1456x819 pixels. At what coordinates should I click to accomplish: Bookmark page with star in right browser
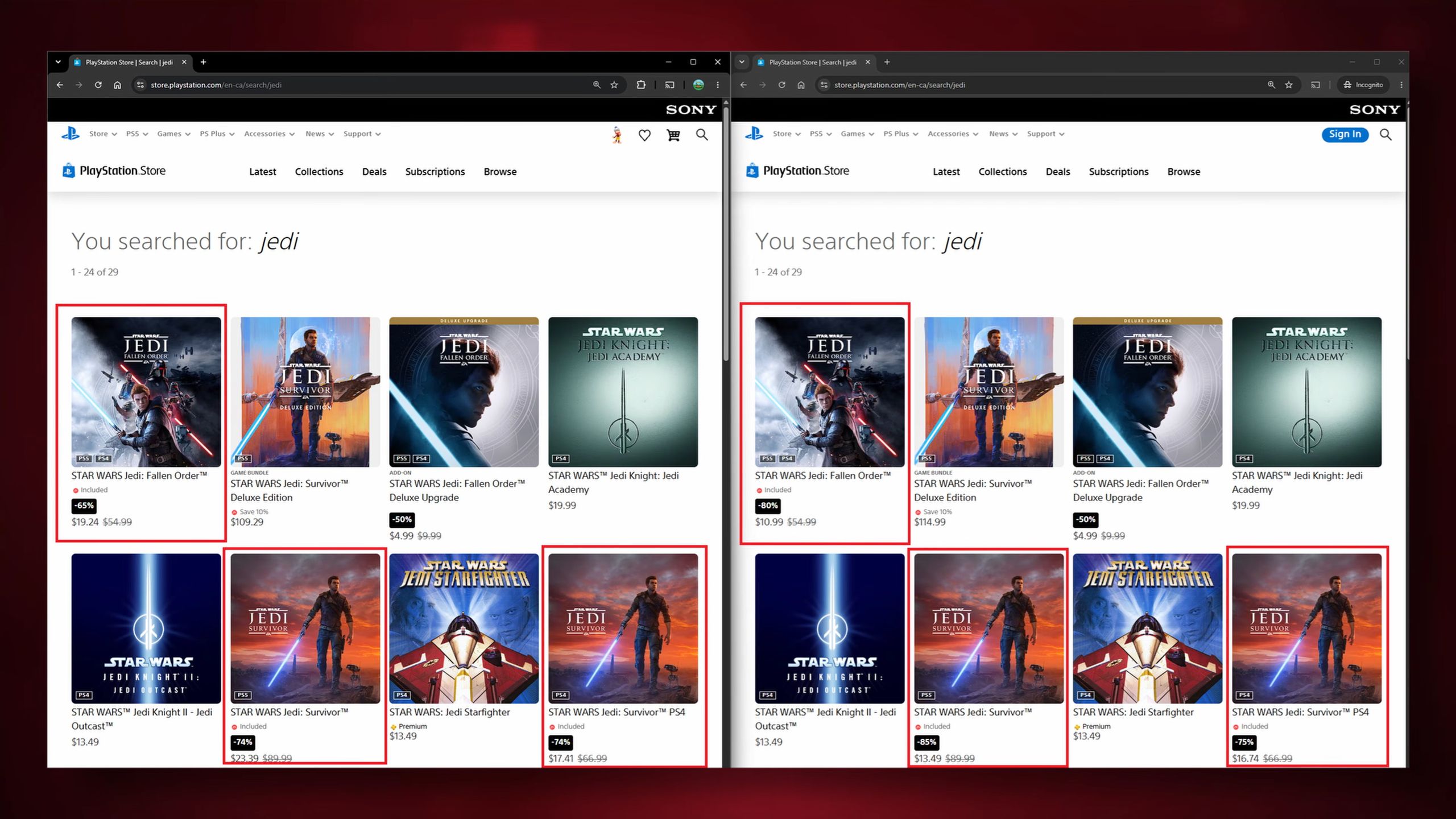[x=1289, y=85]
